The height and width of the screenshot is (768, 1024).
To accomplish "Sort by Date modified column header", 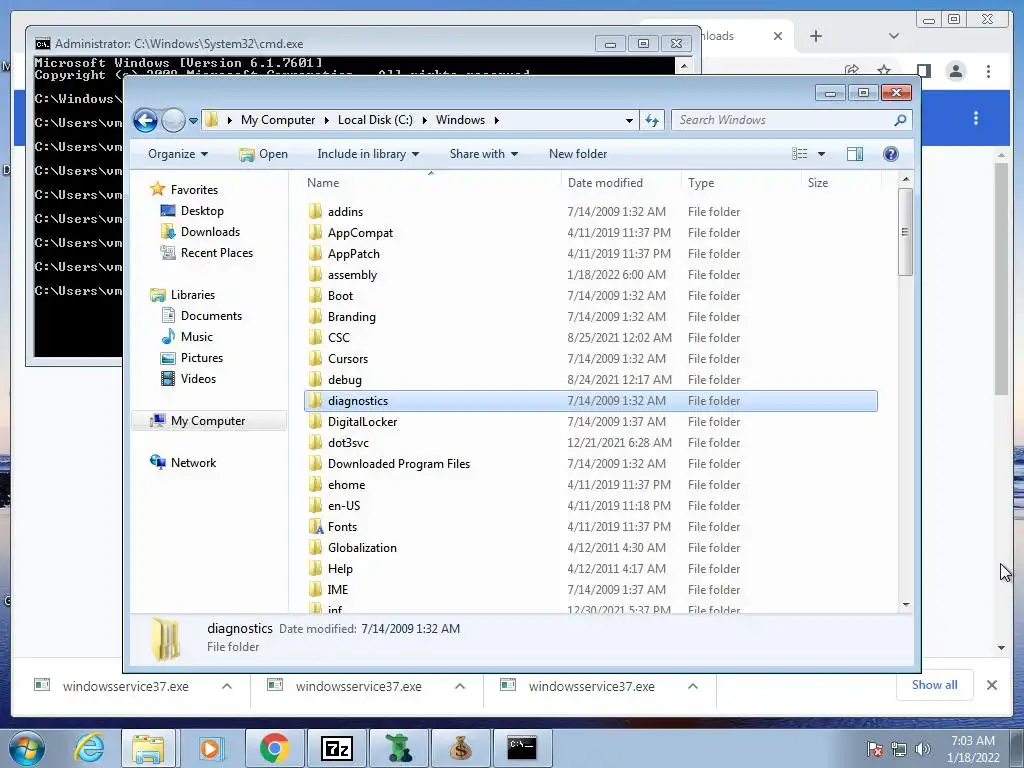I will pos(605,183).
